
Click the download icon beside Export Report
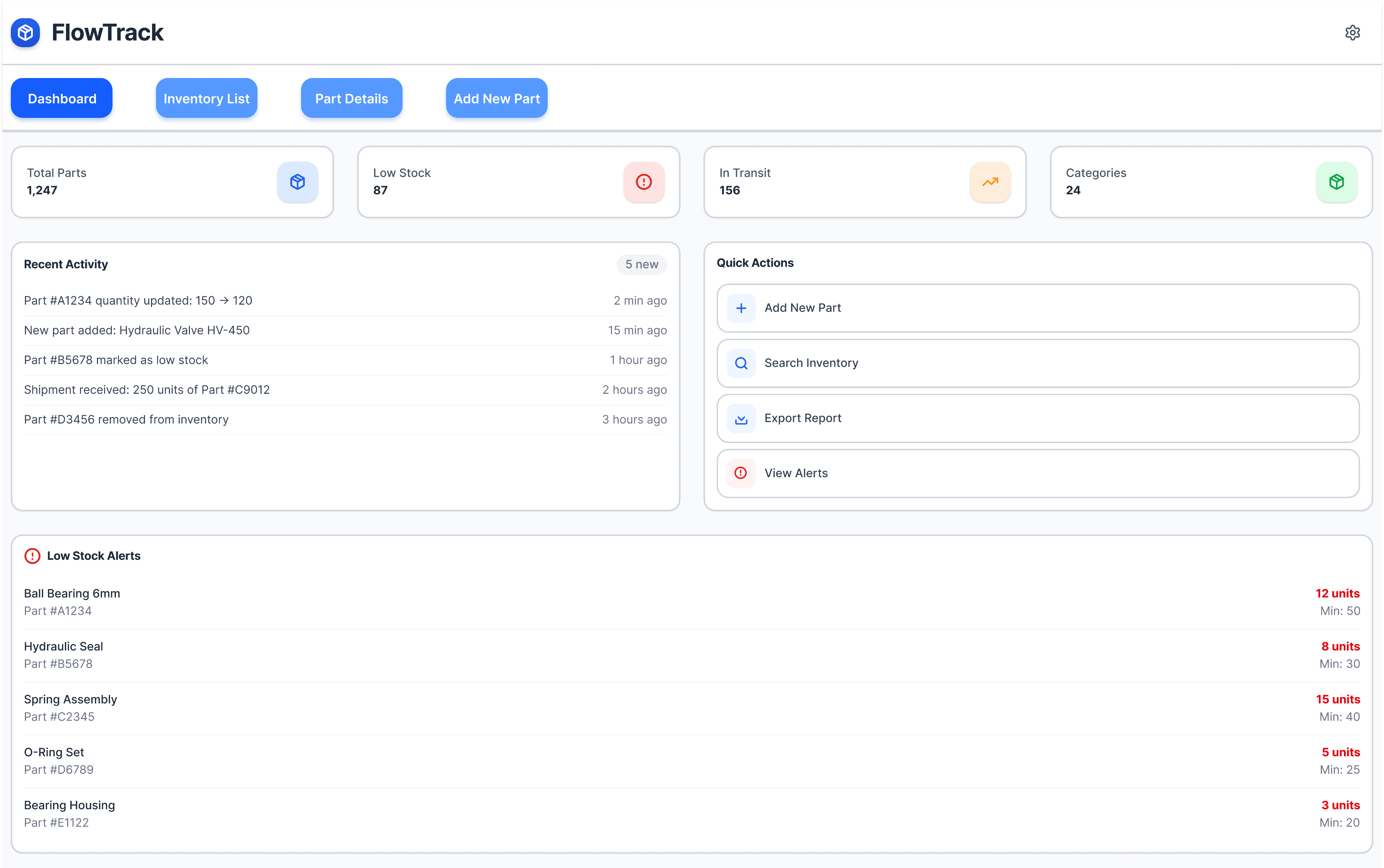(741, 418)
